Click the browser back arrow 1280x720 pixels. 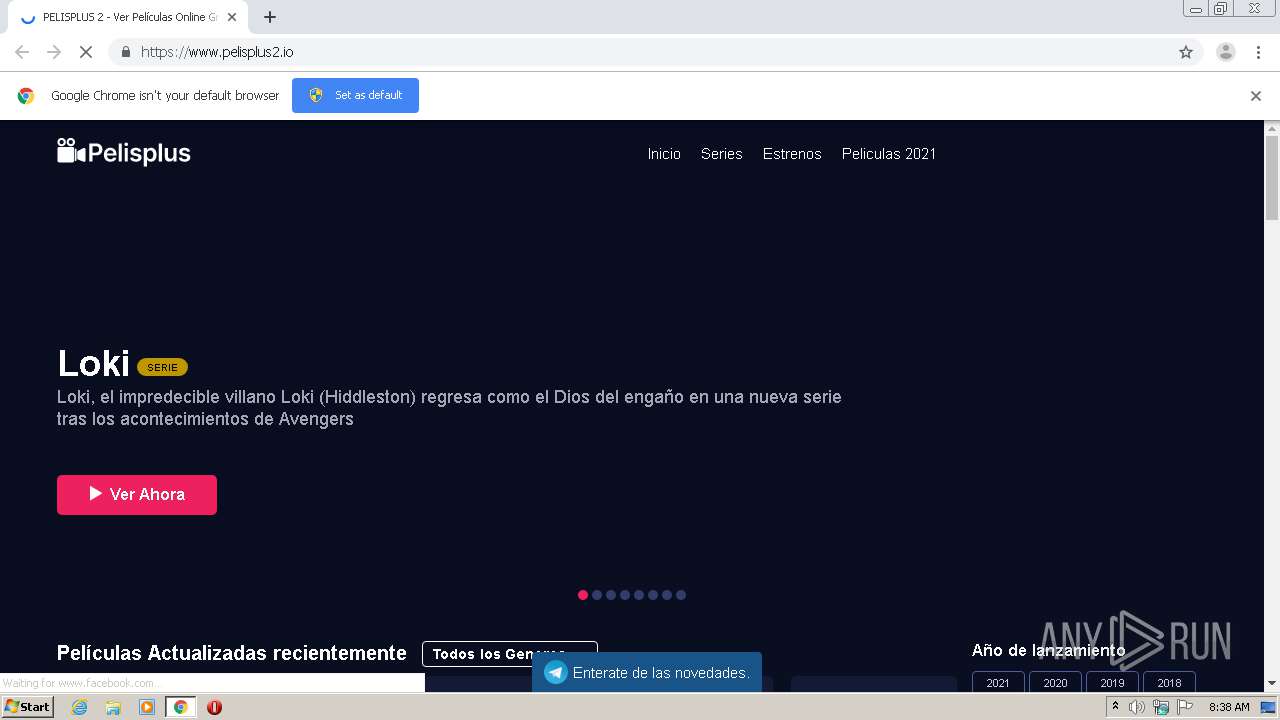22,52
